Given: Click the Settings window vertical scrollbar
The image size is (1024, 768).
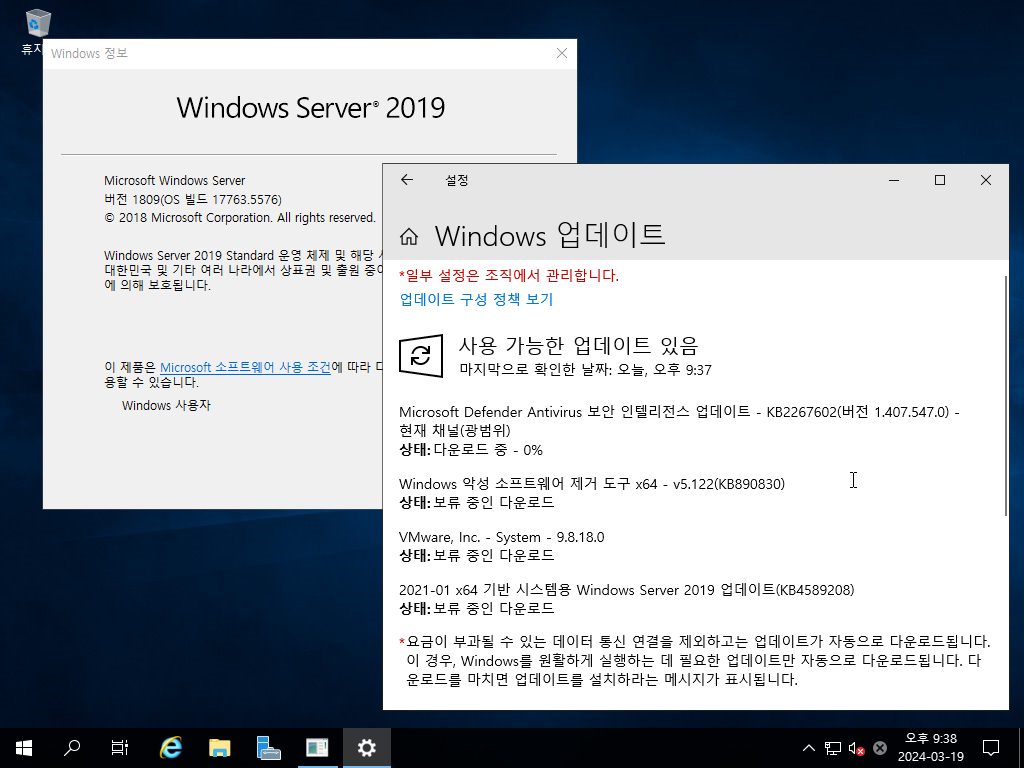Looking at the screenshot, I should 1006,395.
